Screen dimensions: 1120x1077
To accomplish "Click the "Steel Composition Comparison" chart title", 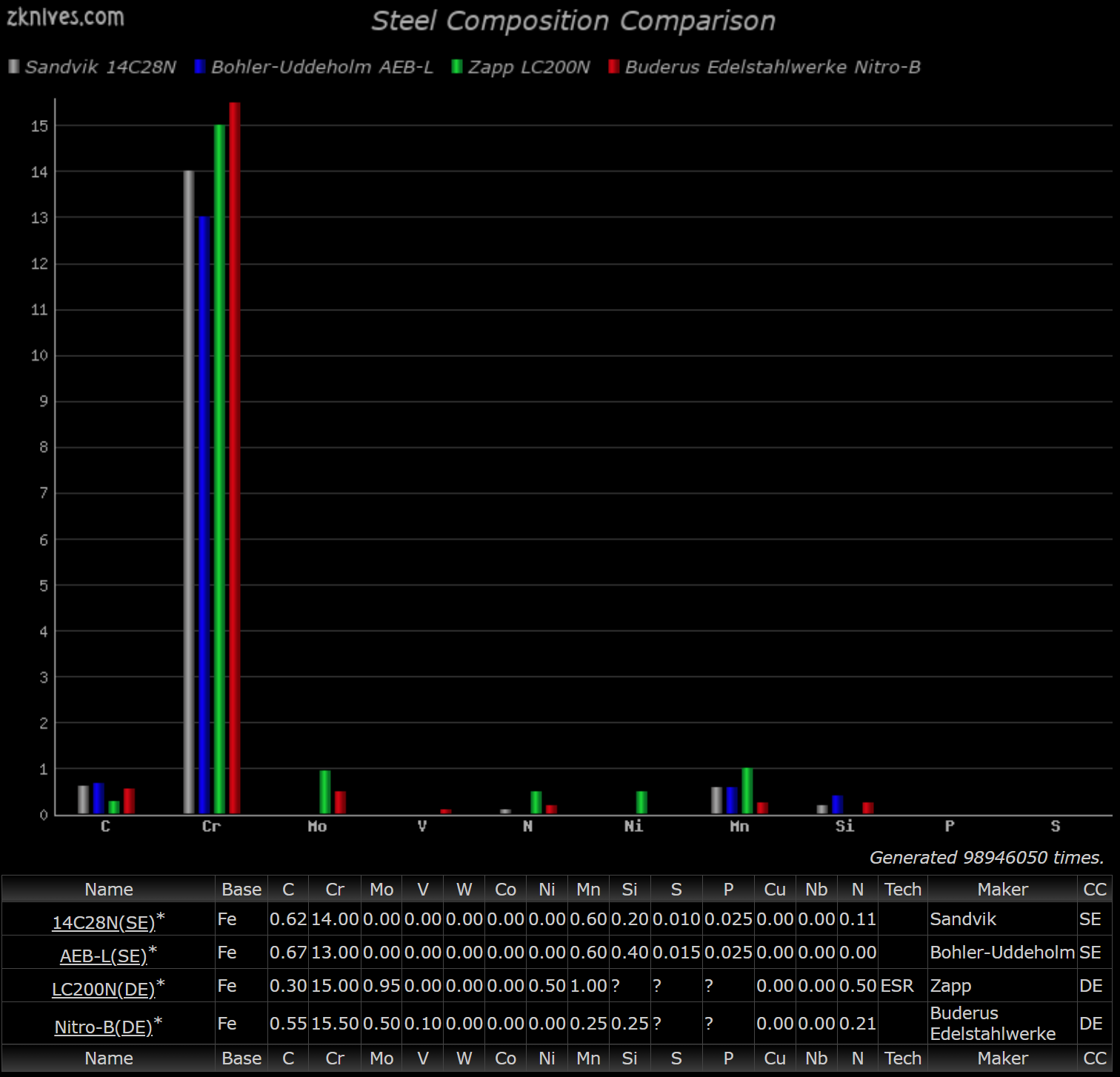I will coord(573,21).
